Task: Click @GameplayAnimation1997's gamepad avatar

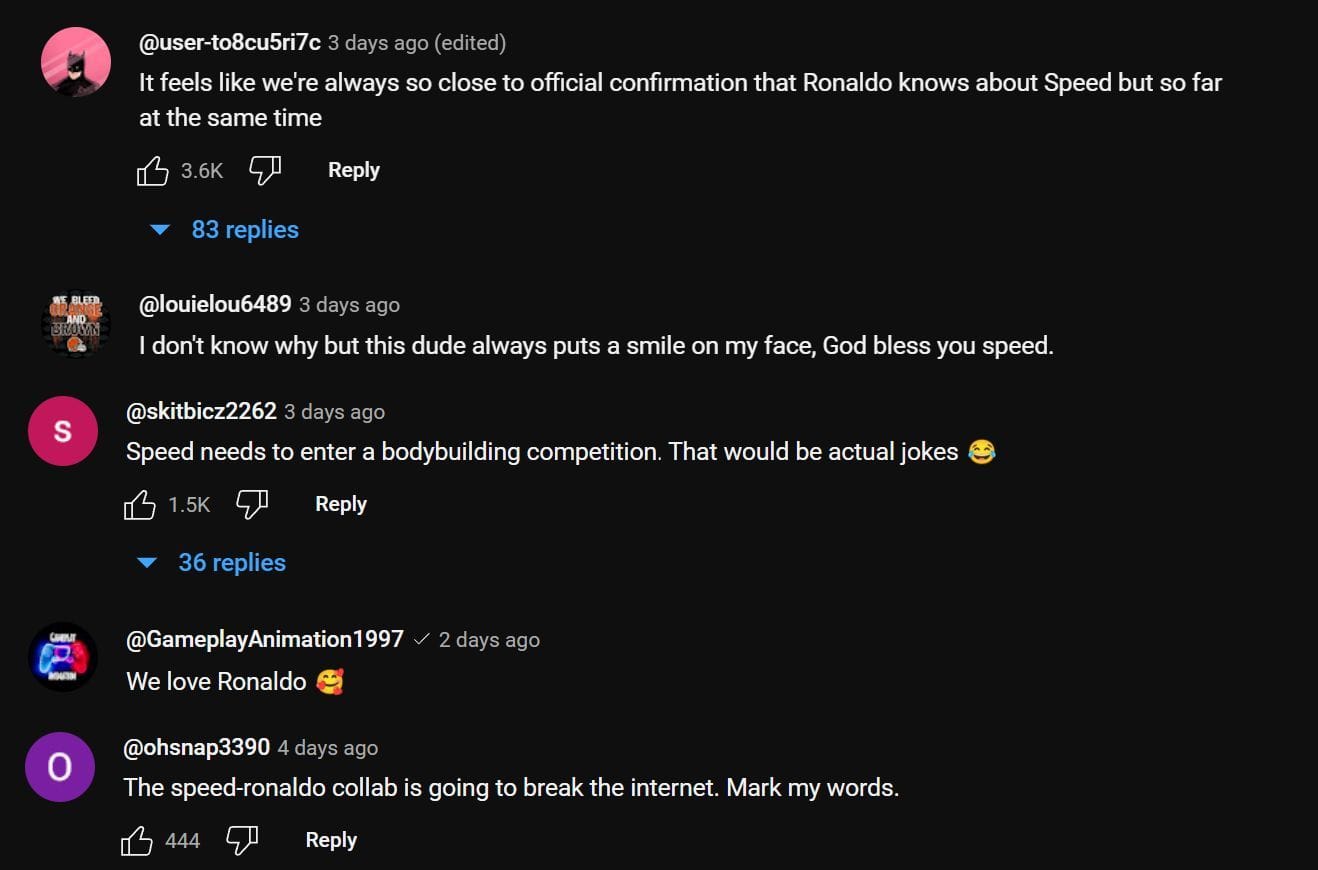Action: coord(62,657)
